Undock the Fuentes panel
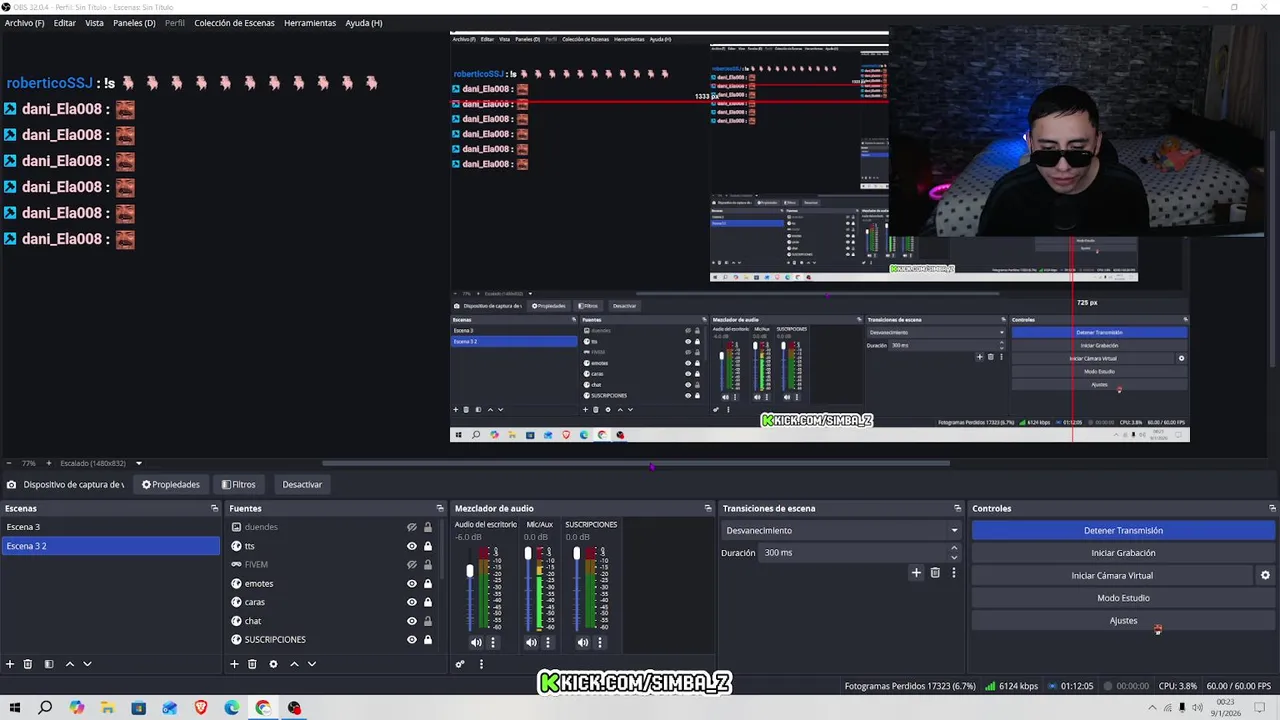The width and height of the screenshot is (1280, 720). [x=439, y=508]
